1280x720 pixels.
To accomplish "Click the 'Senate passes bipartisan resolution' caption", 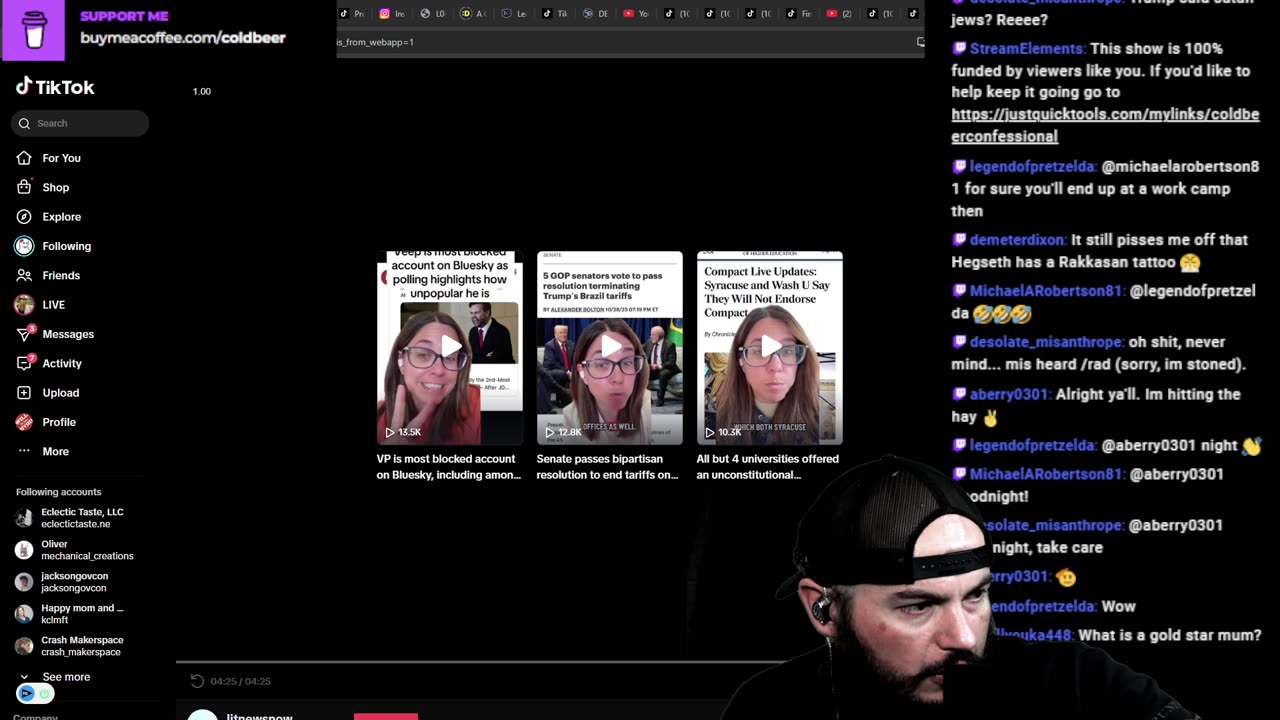I will pyautogui.click(x=608, y=467).
